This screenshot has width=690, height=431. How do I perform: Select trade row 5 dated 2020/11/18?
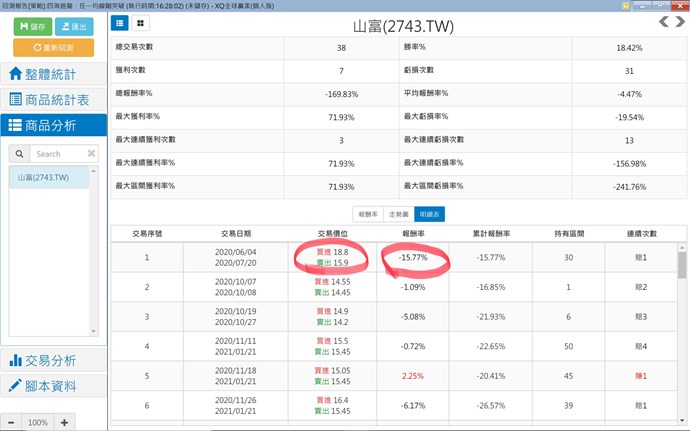394,376
